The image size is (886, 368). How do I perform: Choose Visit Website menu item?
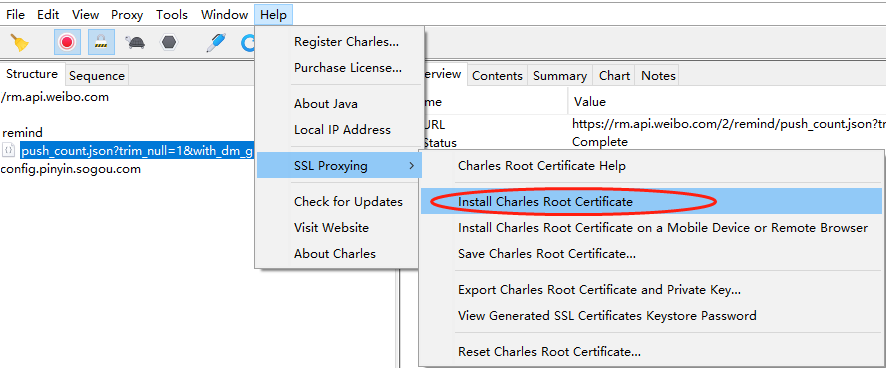click(338, 228)
